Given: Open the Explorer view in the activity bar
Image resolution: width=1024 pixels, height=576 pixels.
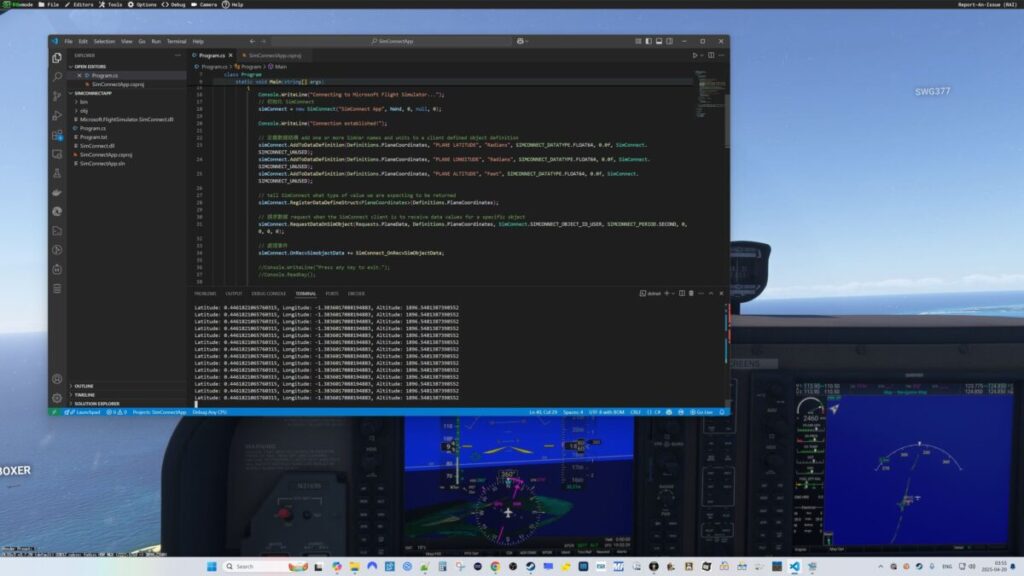Looking at the screenshot, I should click(57, 58).
